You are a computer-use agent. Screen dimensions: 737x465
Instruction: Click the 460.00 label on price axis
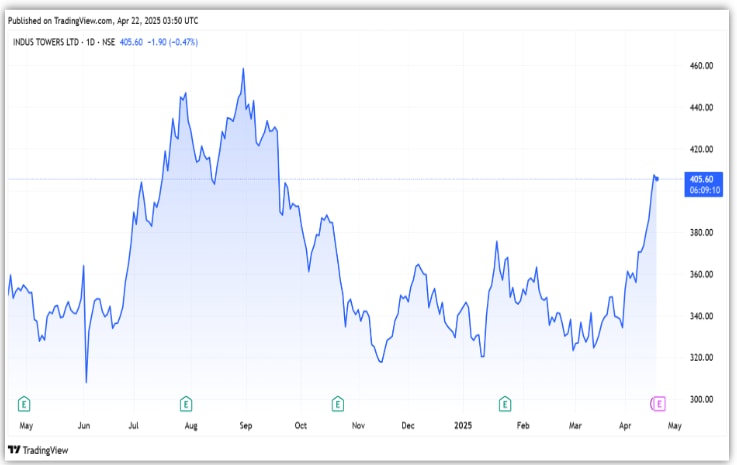pos(700,66)
